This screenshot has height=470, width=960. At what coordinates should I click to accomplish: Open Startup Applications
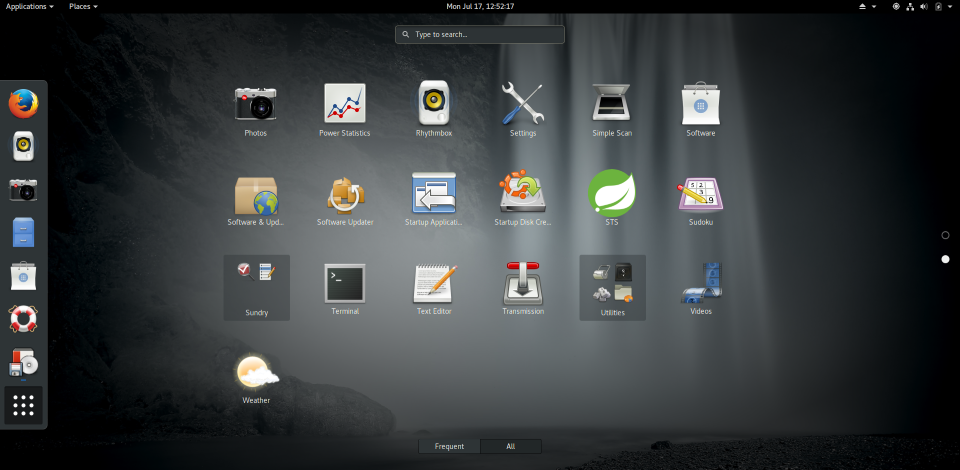coord(434,200)
